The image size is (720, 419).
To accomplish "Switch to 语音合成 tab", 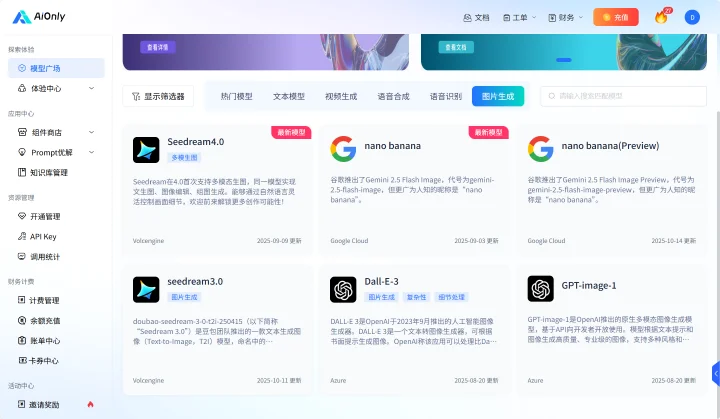I will tap(394, 96).
